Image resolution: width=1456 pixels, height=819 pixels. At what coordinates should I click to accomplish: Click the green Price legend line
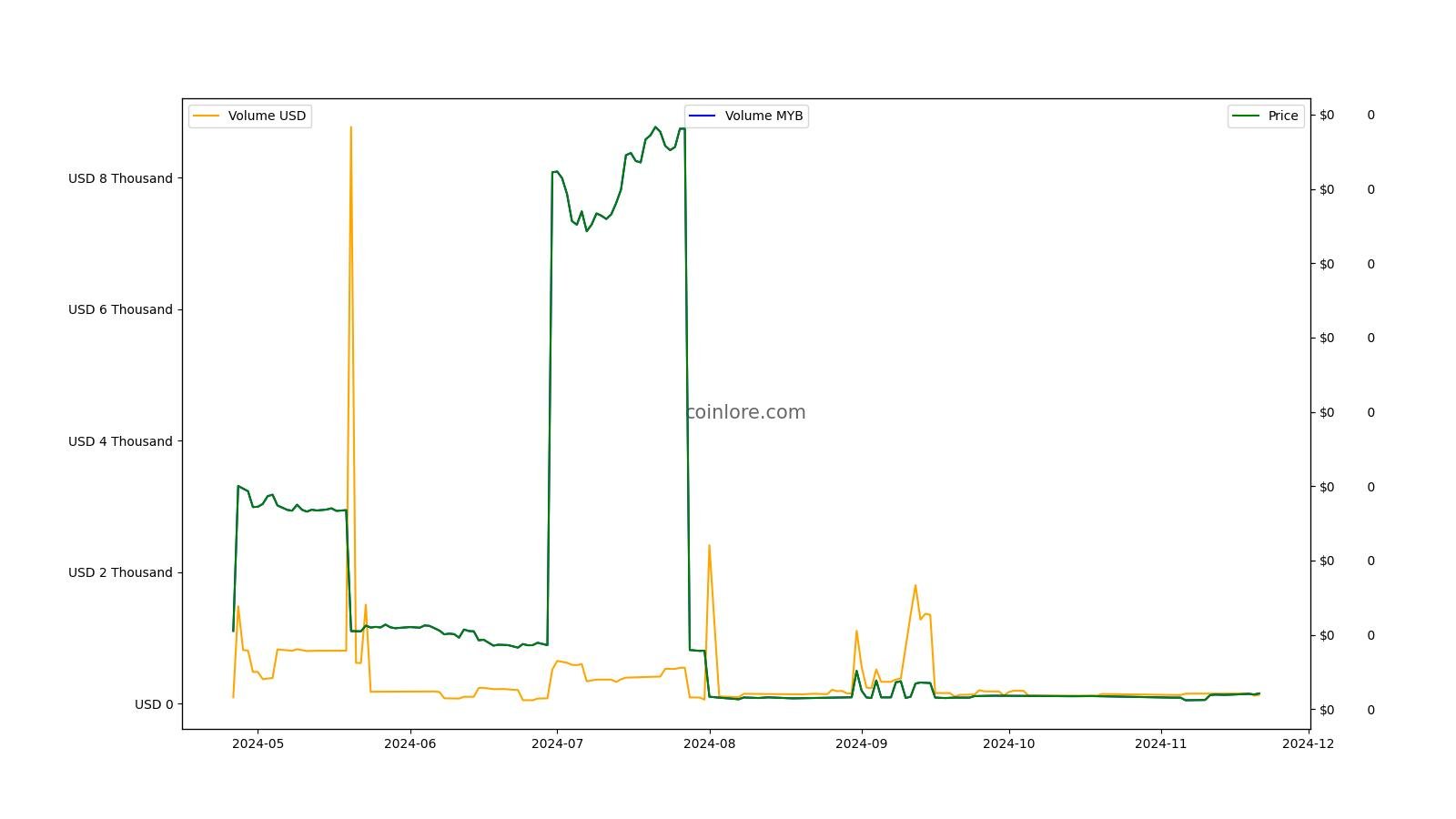click(1246, 116)
